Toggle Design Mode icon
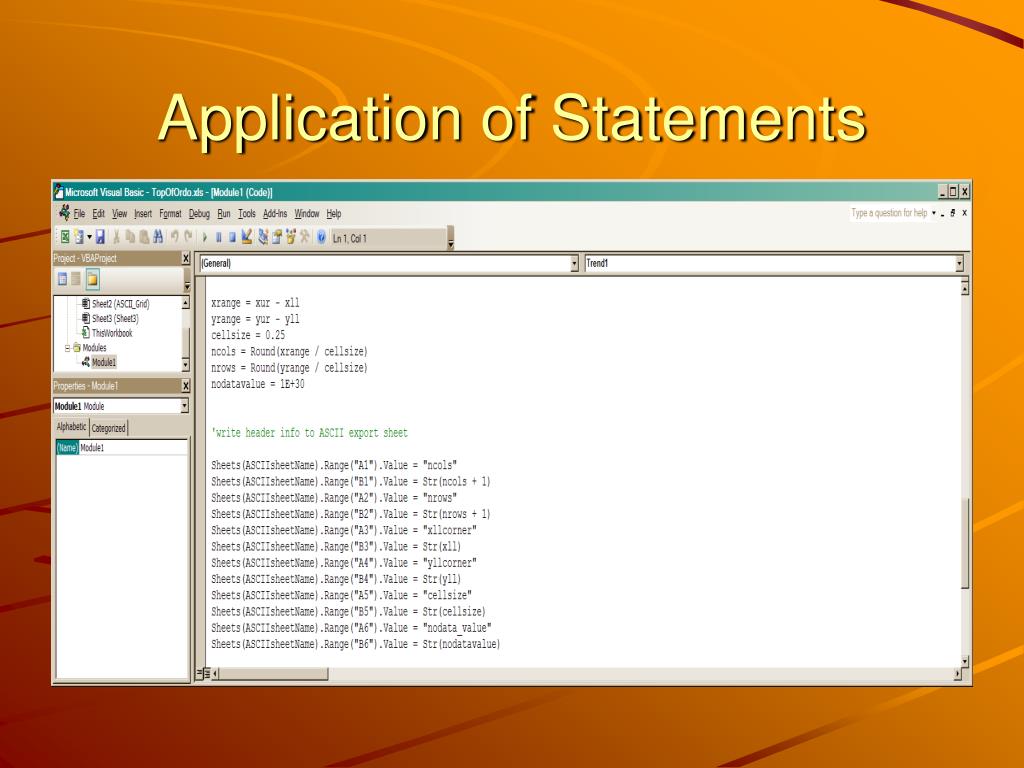Viewport: 1024px width, 768px height. 246,237
